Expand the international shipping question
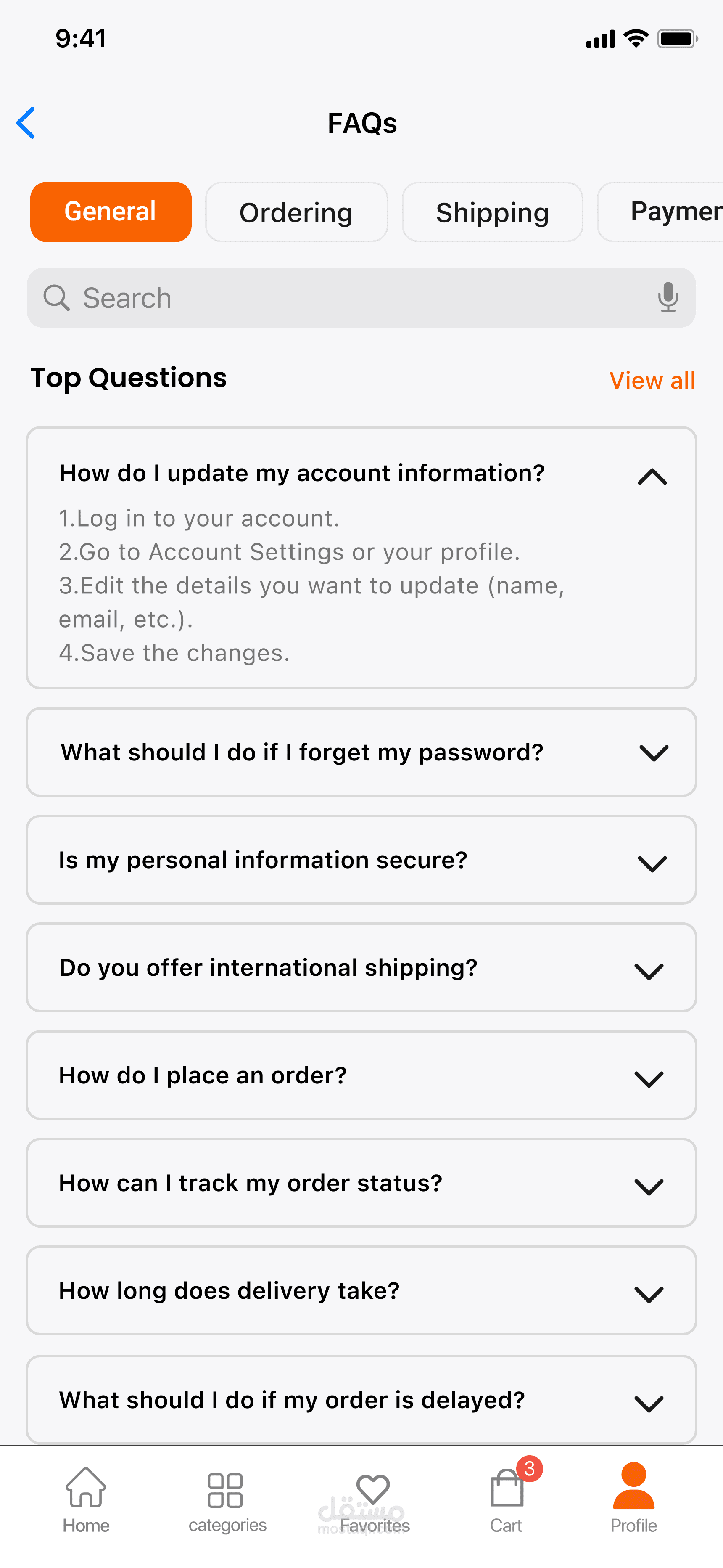Screen dimensions: 723x1568 [x=649, y=971]
